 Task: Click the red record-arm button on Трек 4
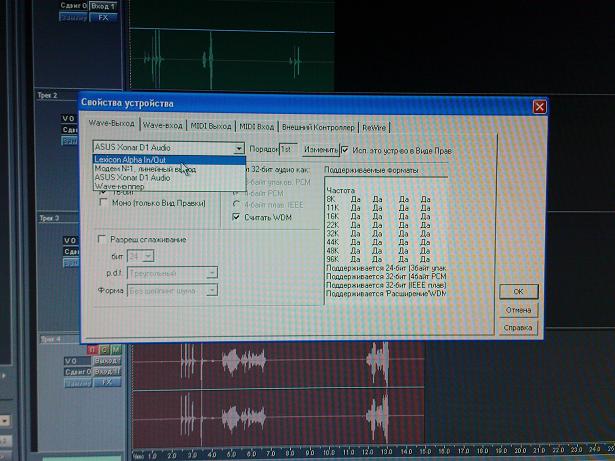click(93, 349)
